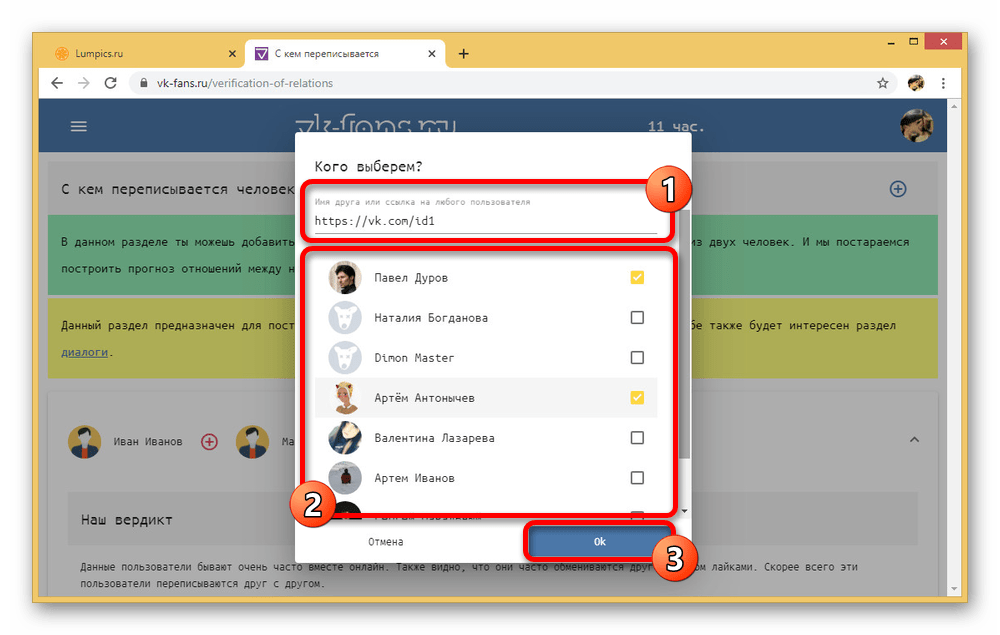Select Наталия Богданова name in list

(x=431, y=318)
